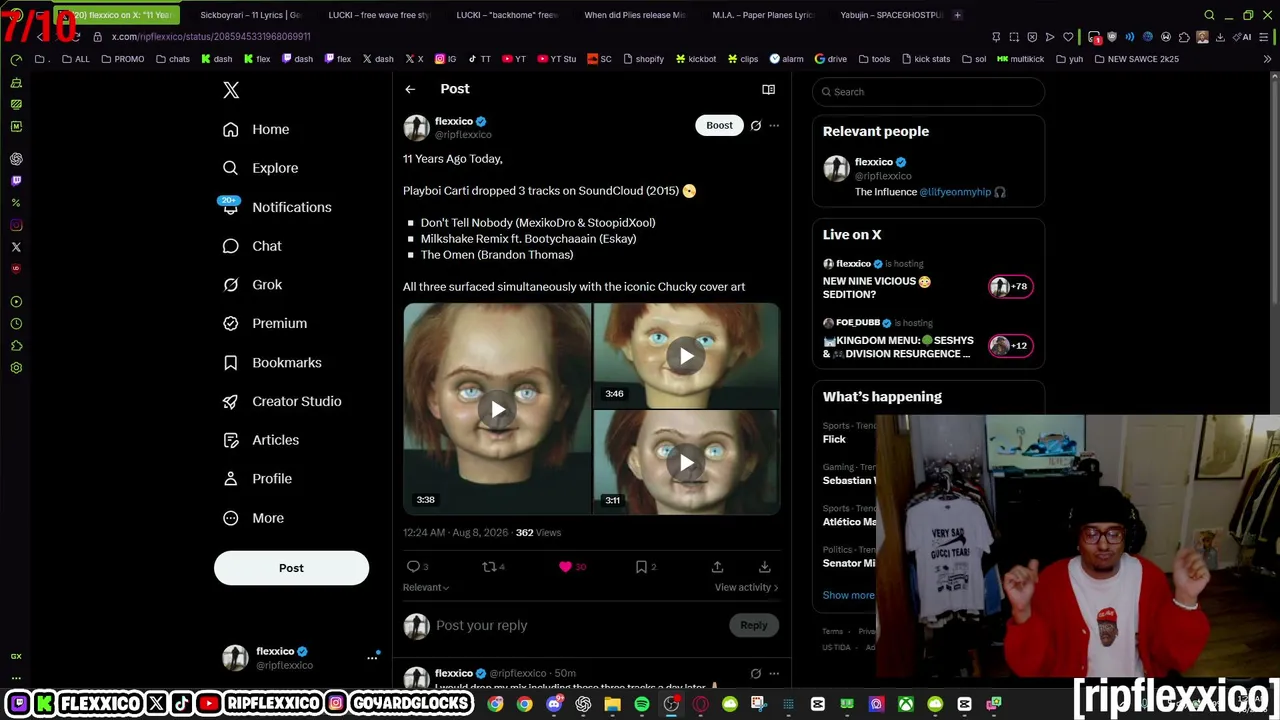Open the Explore page
Screen dimensions: 1280x720
(x=261, y=168)
